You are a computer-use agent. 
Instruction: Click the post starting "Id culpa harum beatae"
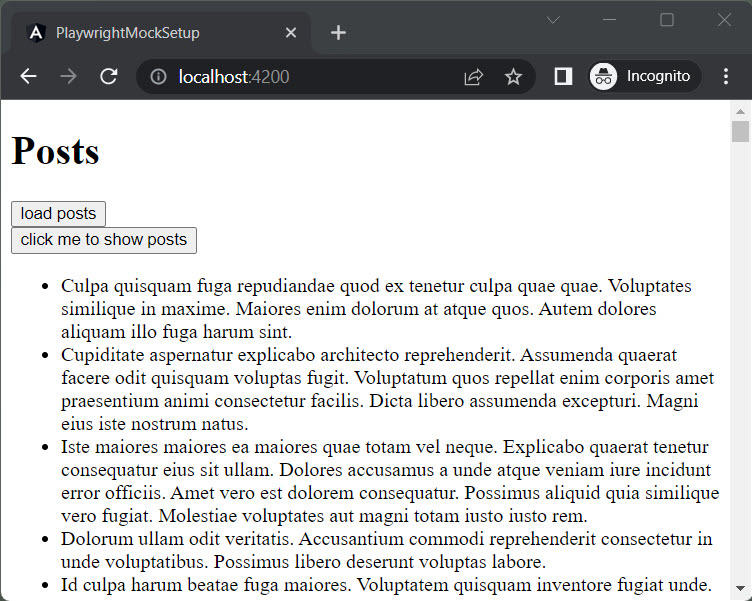point(386,585)
